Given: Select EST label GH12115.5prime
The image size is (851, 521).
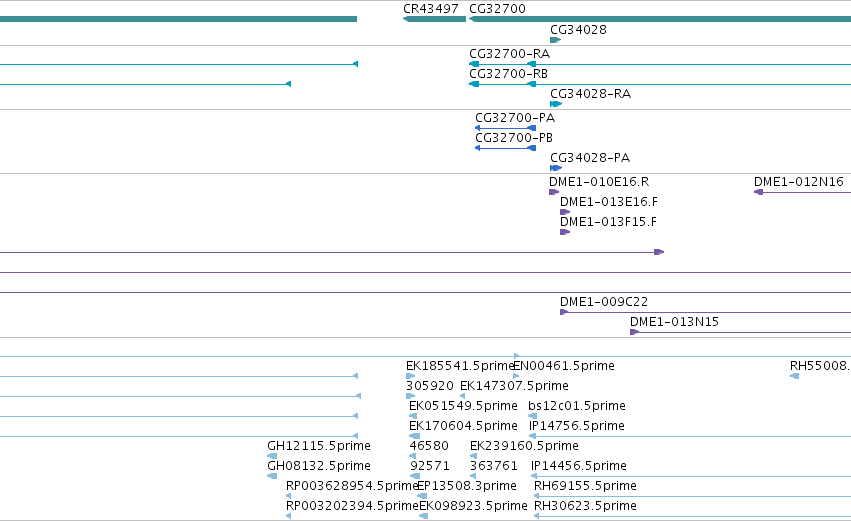Looking at the screenshot, I should [x=319, y=446].
